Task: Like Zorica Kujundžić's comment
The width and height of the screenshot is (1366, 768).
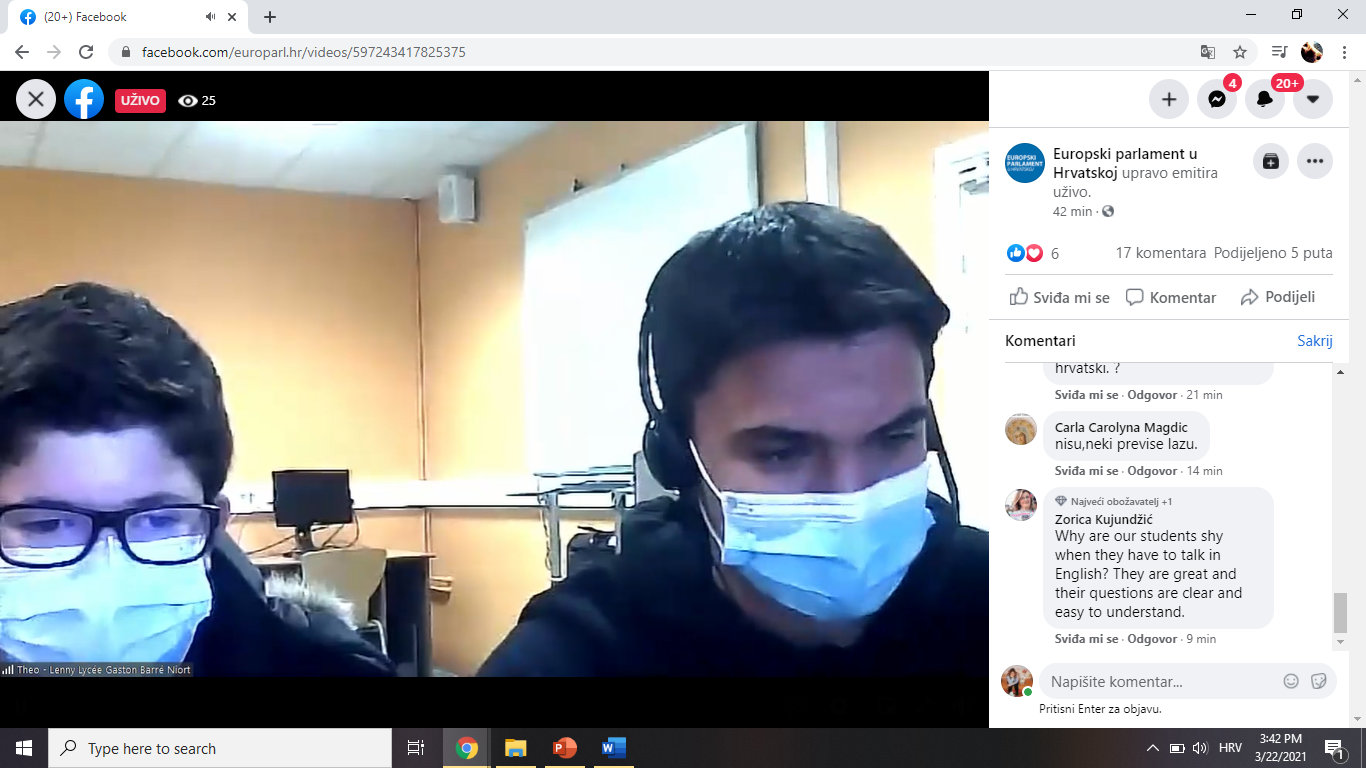Action: coord(1088,639)
